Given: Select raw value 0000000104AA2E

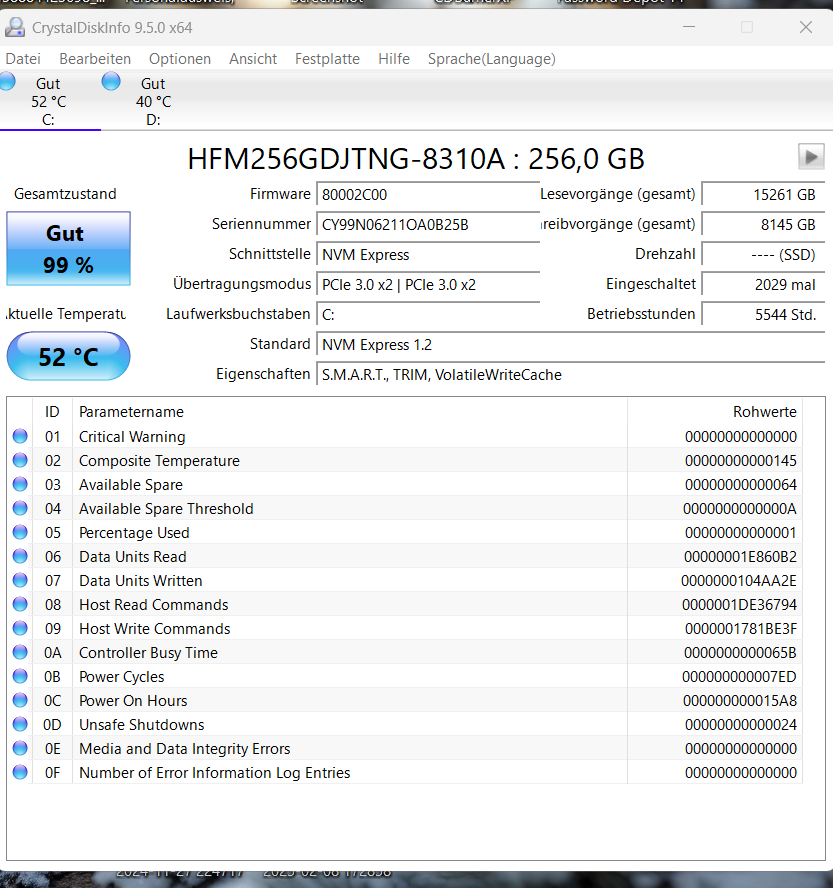Looking at the screenshot, I should (739, 580).
